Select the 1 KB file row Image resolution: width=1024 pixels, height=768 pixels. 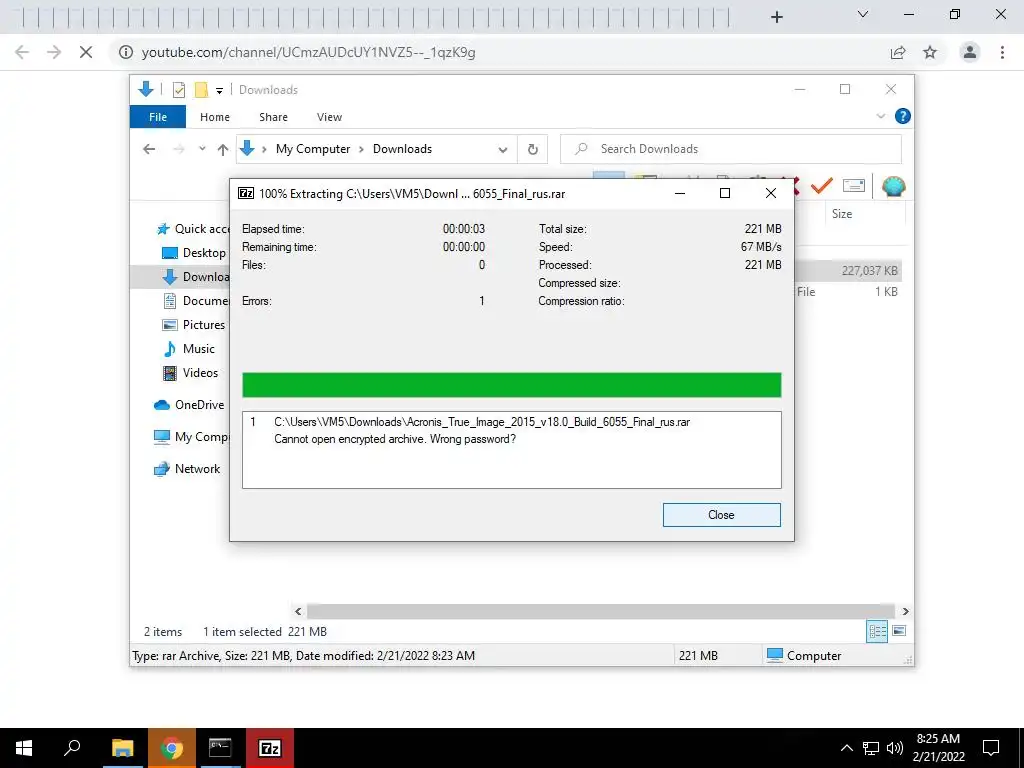(848, 292)
